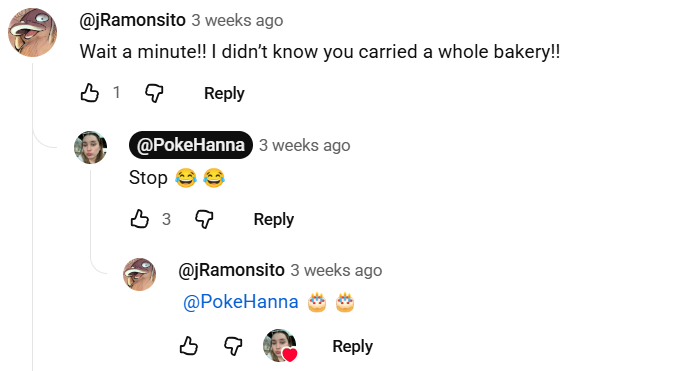Like jRamonsito's bakery comment
Viewport: 684px width, 371px height.
[90, 93]
